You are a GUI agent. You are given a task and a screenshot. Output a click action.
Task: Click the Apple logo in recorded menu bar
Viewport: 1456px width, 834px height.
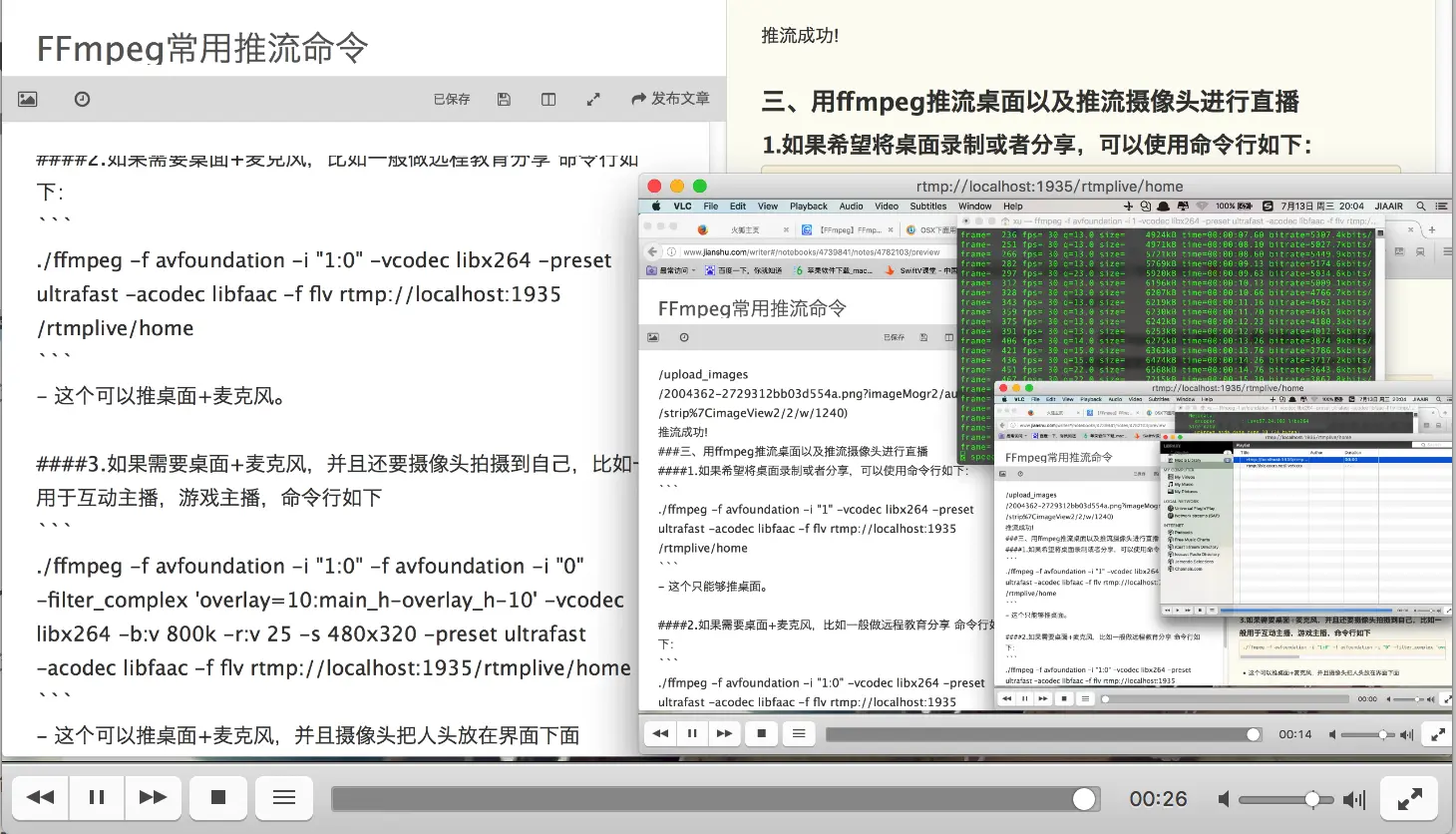pos(656,207)
